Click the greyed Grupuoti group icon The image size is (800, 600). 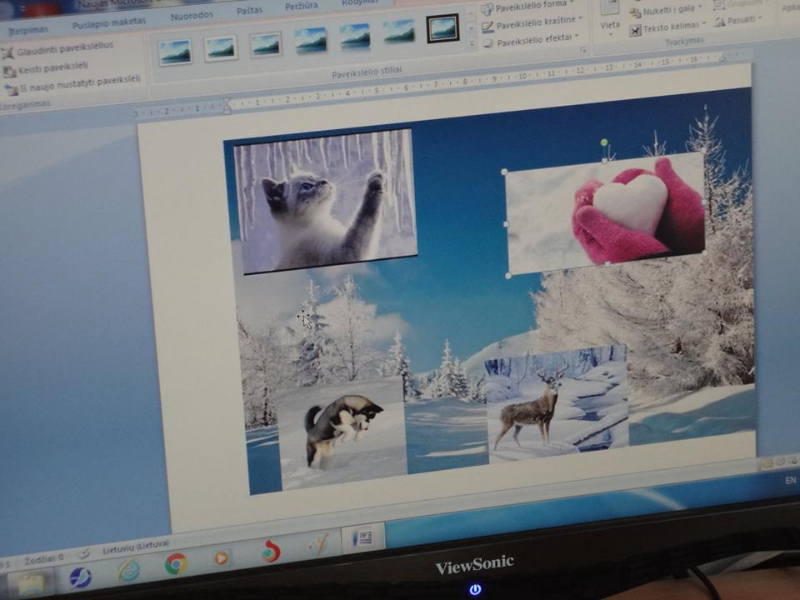[718, 6]
